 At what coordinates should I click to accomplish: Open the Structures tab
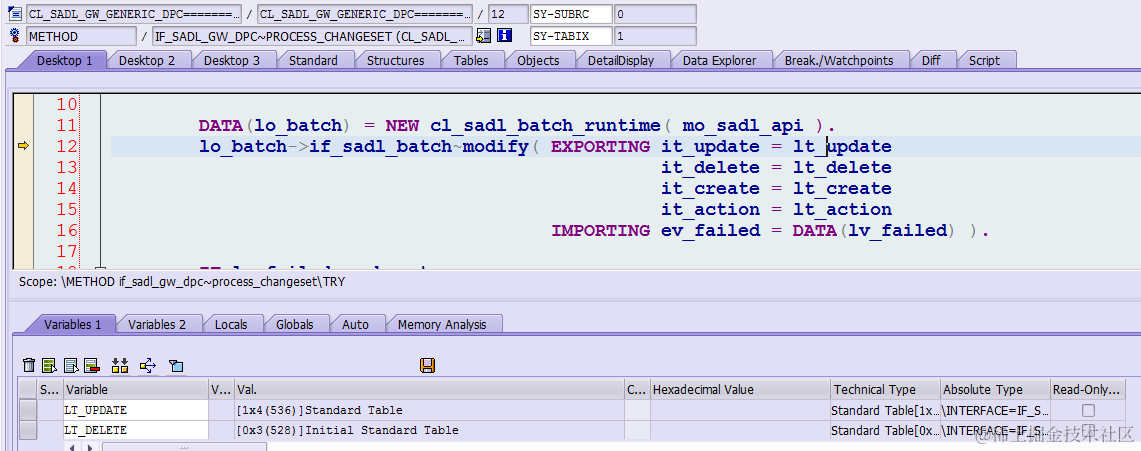pos(395,60)
